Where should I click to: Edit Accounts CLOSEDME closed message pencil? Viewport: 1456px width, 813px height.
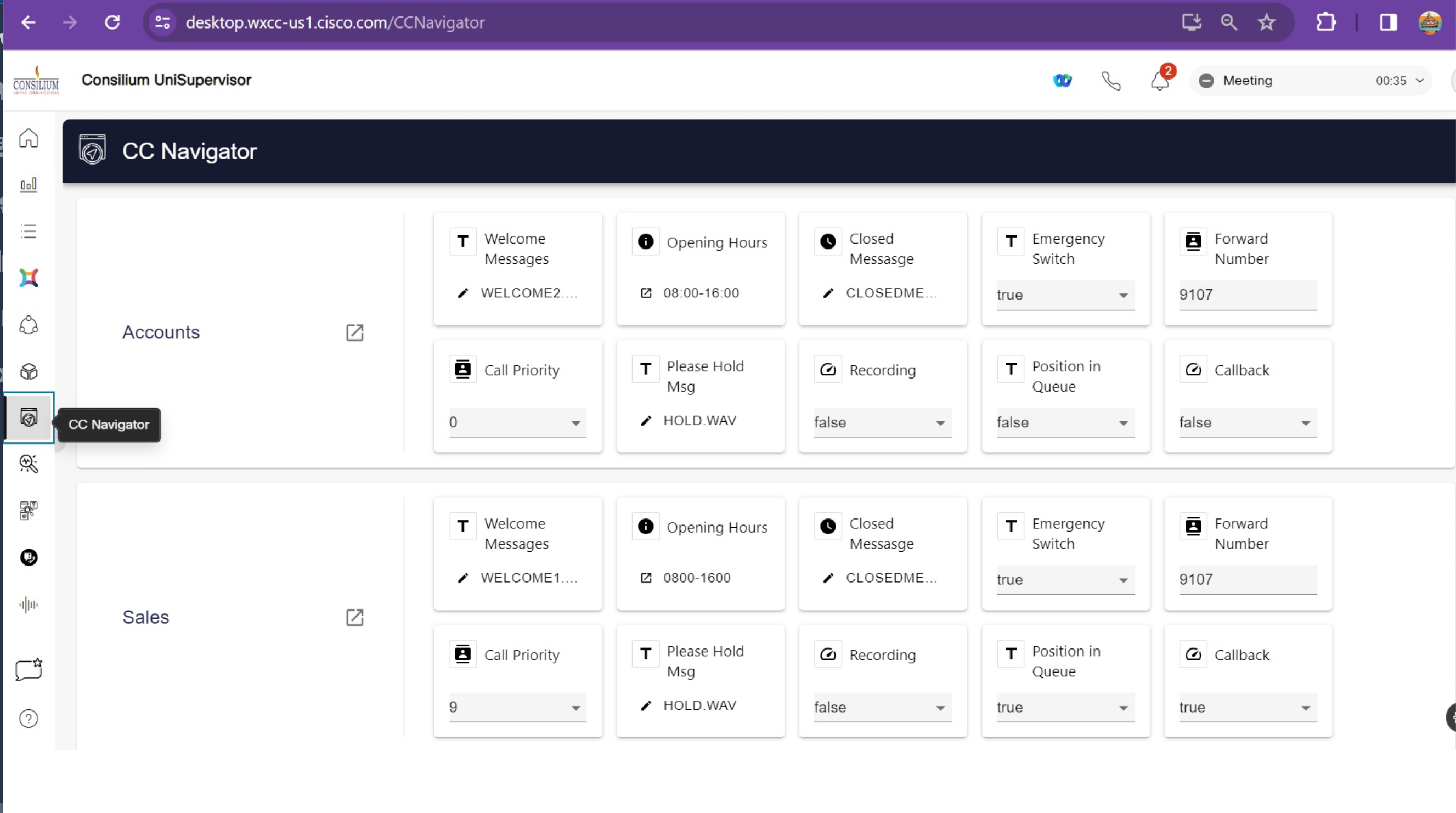[828, 293]
